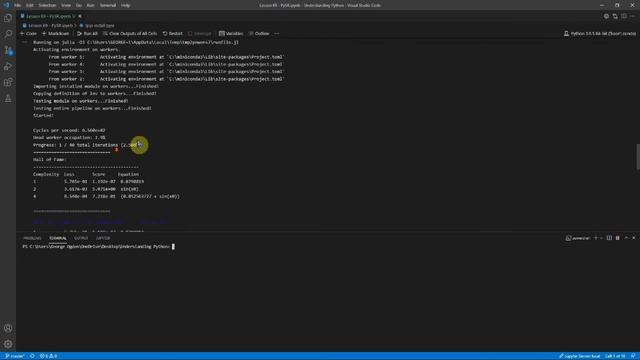Close the bottom panel
This screenshot has width=640, height=360.
pyautogui.click(x=633, y=238)
